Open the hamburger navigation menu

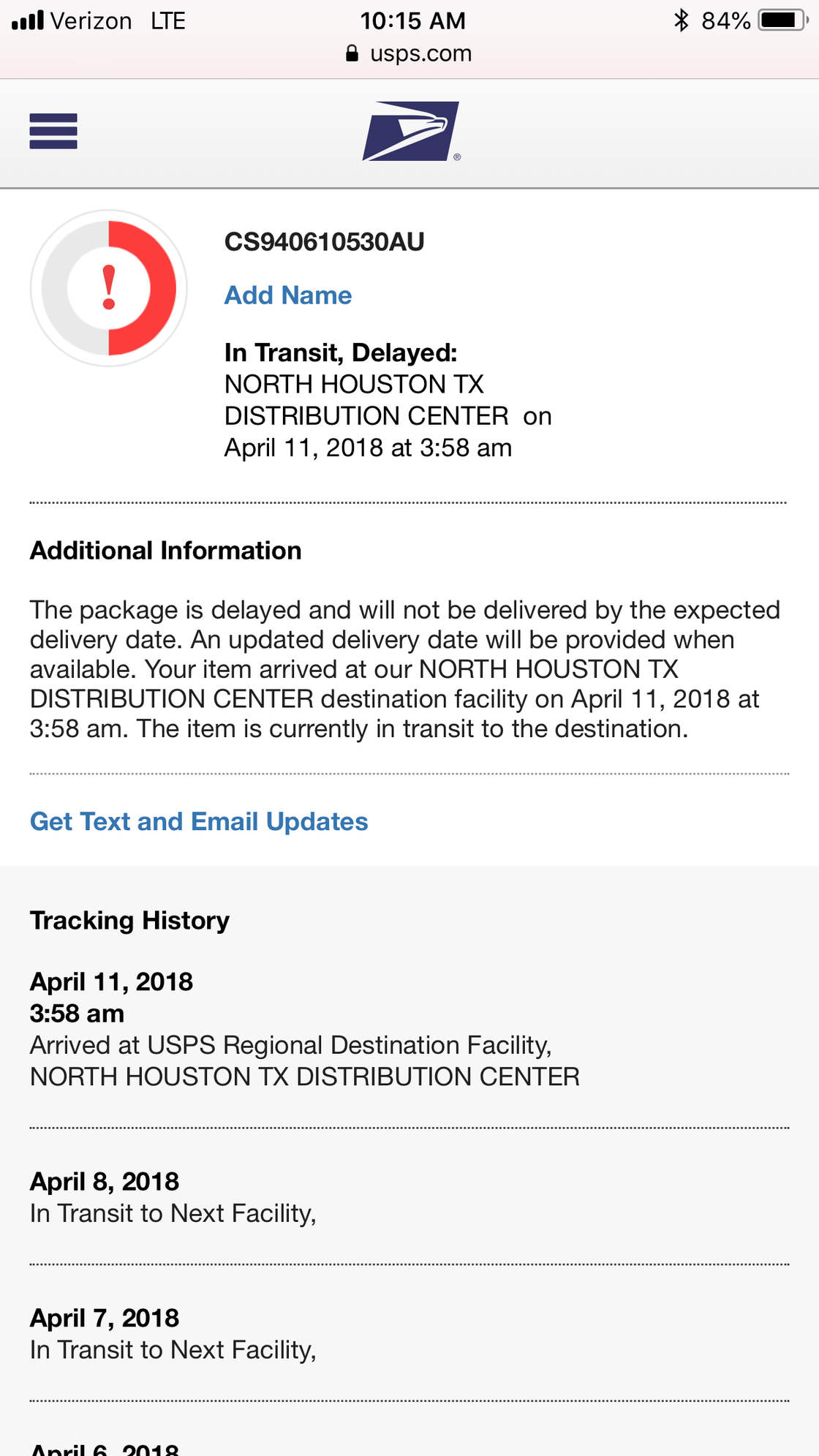point(53,132)
